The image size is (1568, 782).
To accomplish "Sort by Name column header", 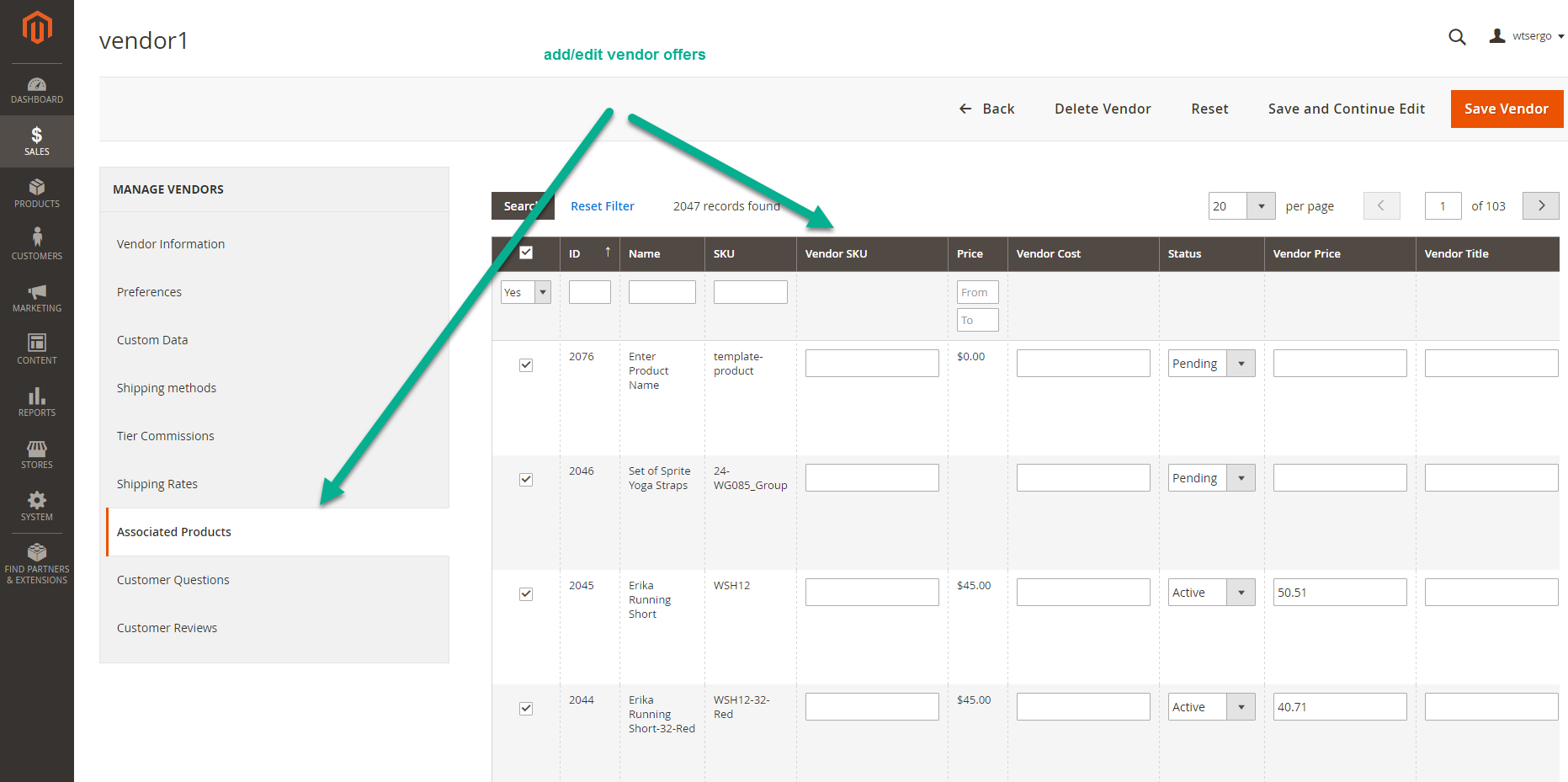I will tap(644, 253).
